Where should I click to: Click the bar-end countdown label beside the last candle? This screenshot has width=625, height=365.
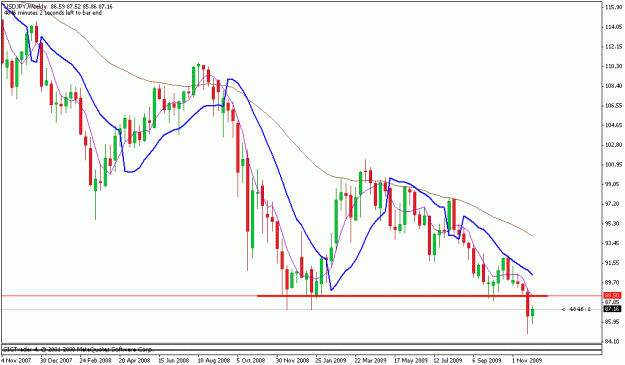pyautogui.click(x=576, y=309)
